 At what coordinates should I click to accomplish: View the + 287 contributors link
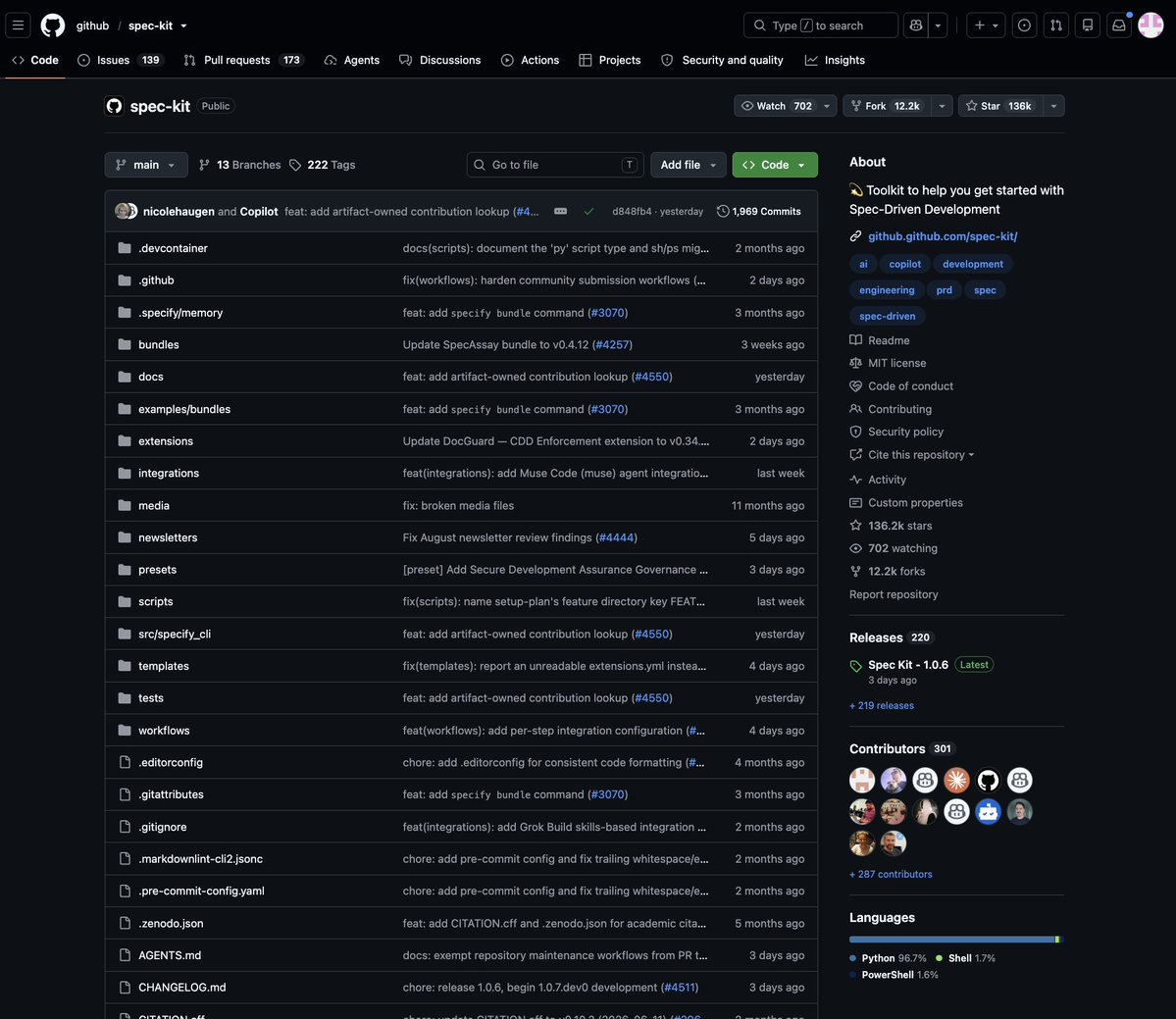(x=891, y=874)
